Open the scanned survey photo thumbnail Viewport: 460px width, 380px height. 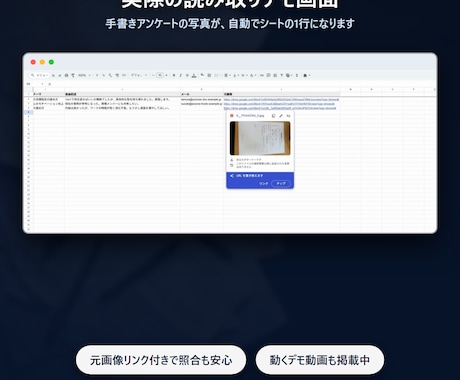(260, 138)
